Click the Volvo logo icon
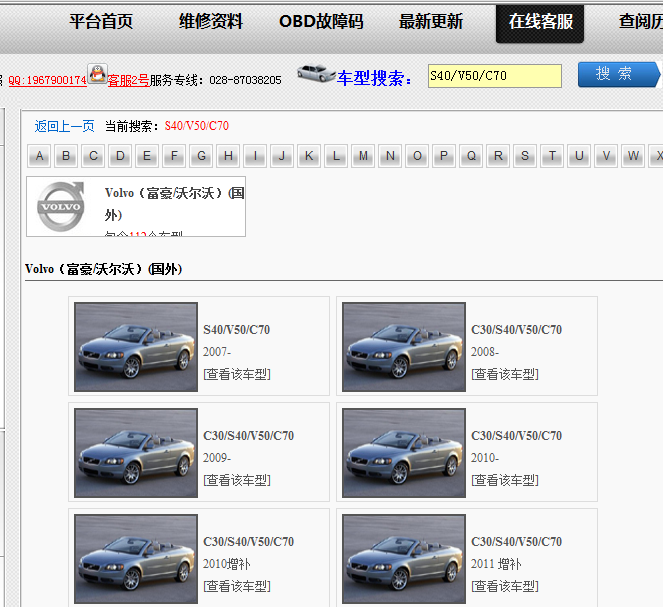Screen dimensions: 663x607 (x=60, y=207)
